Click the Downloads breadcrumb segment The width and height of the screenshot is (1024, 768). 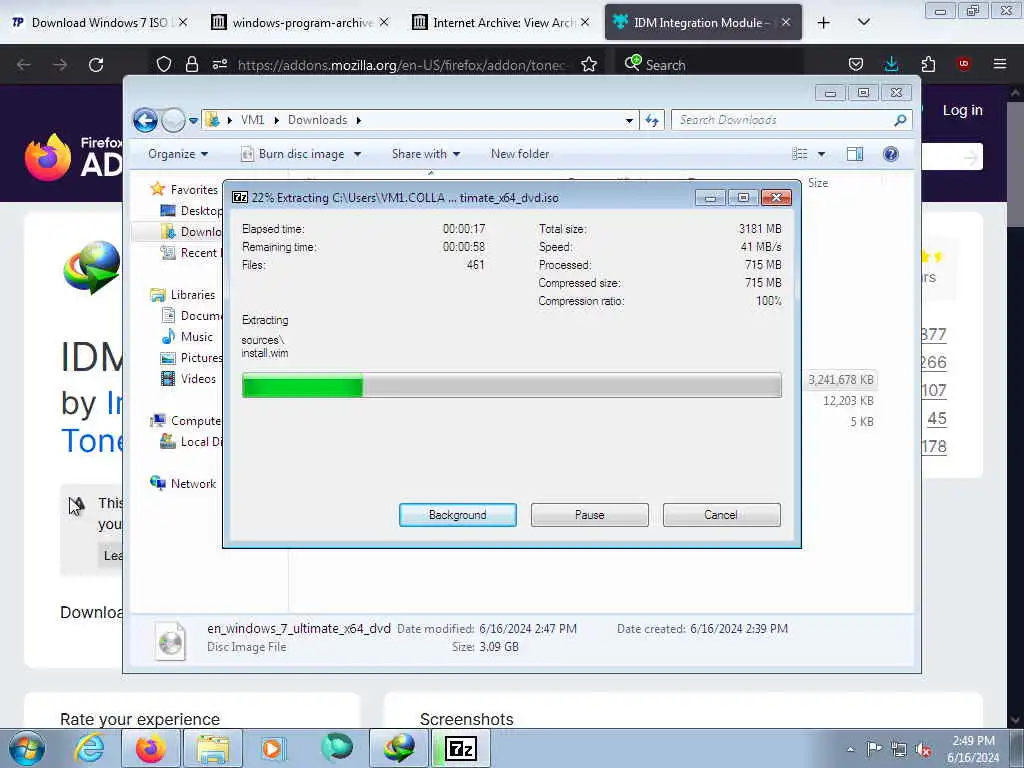coord(317,120)
